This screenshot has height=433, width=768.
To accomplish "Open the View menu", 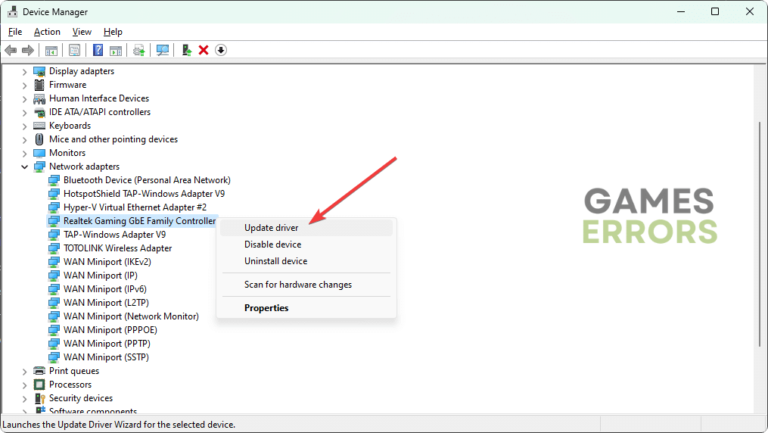I will point(82,32).
